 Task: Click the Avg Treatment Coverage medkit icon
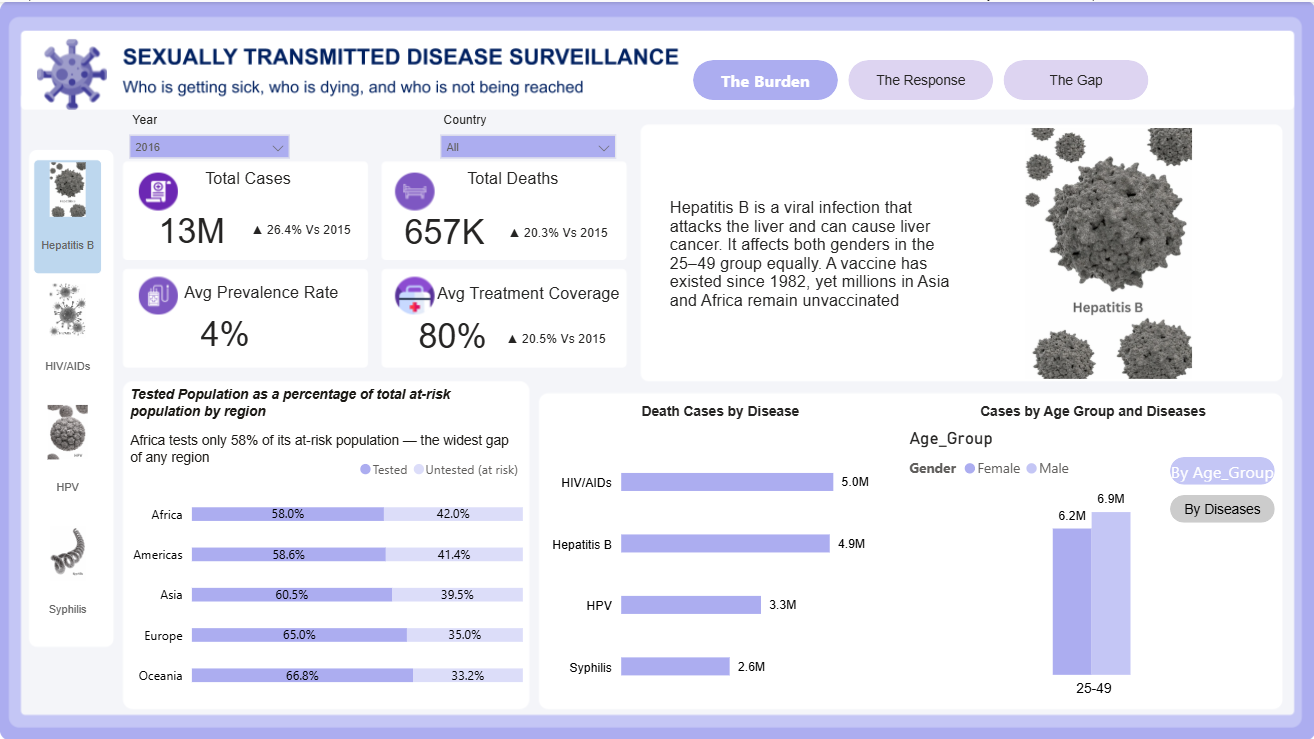point(414,297)
